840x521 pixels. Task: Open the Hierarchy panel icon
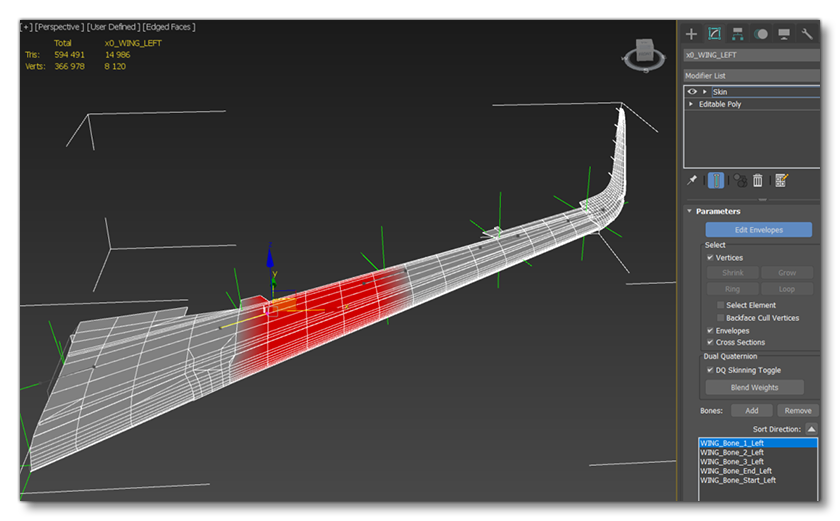click(x=737, y=34)
